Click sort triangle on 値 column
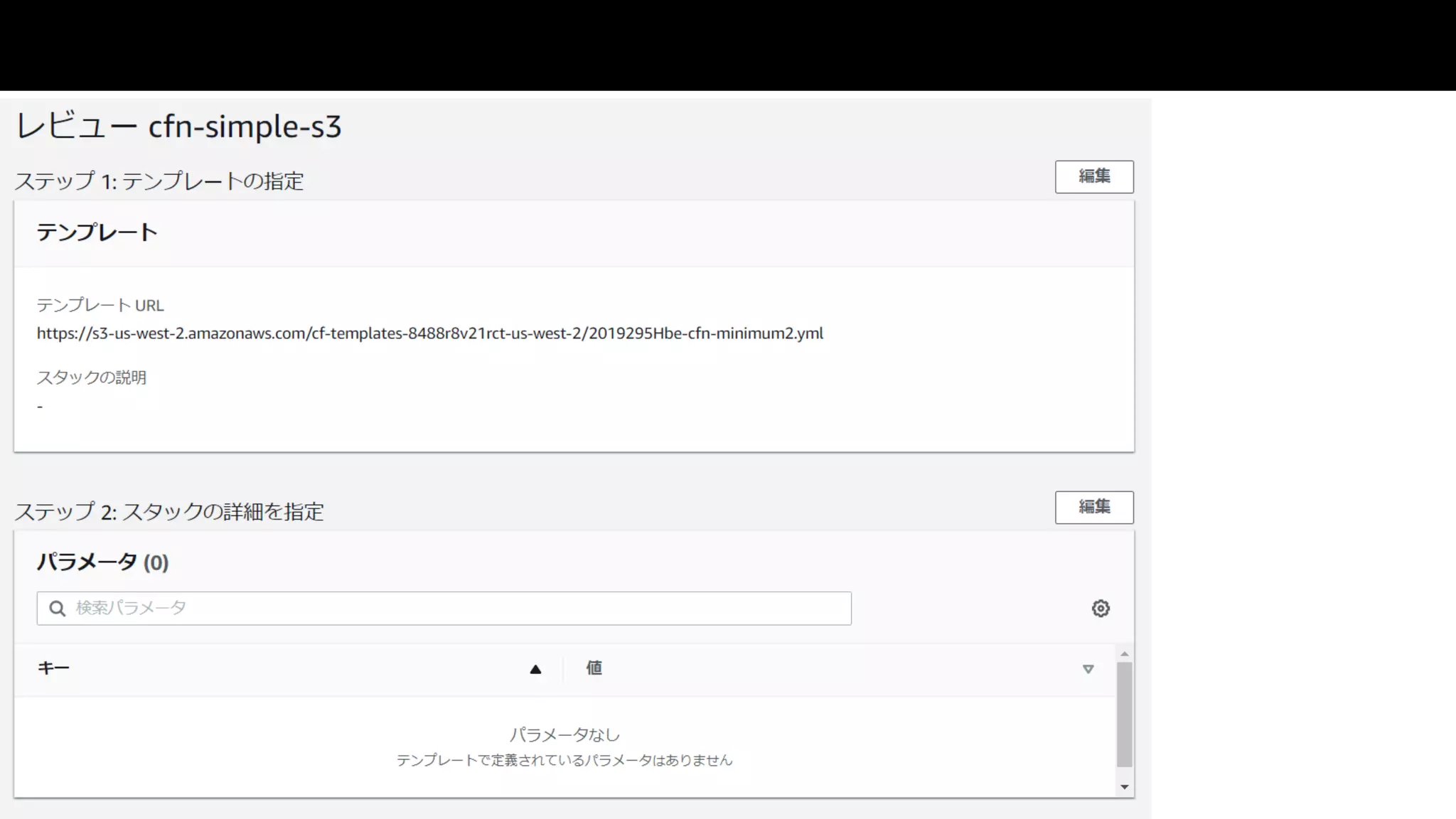Screen dimensions: 1456x819 coord(1087,669)
